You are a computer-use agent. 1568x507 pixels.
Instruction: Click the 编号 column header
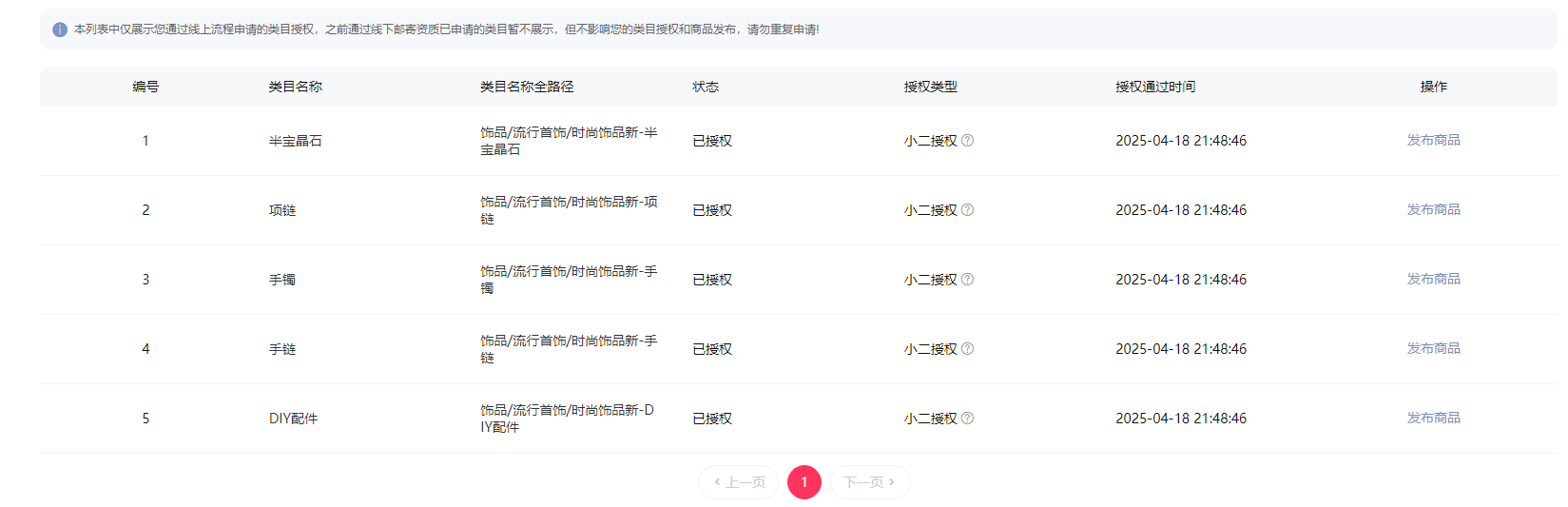click(145, 87)
